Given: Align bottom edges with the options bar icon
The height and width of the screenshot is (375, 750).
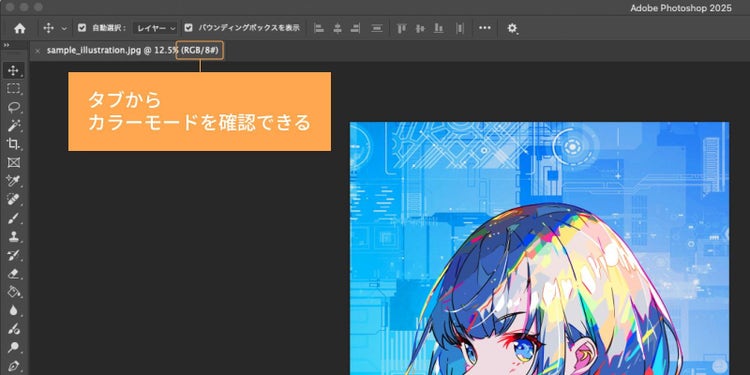Looking at the screenshot, I should [x=438, y=28].
